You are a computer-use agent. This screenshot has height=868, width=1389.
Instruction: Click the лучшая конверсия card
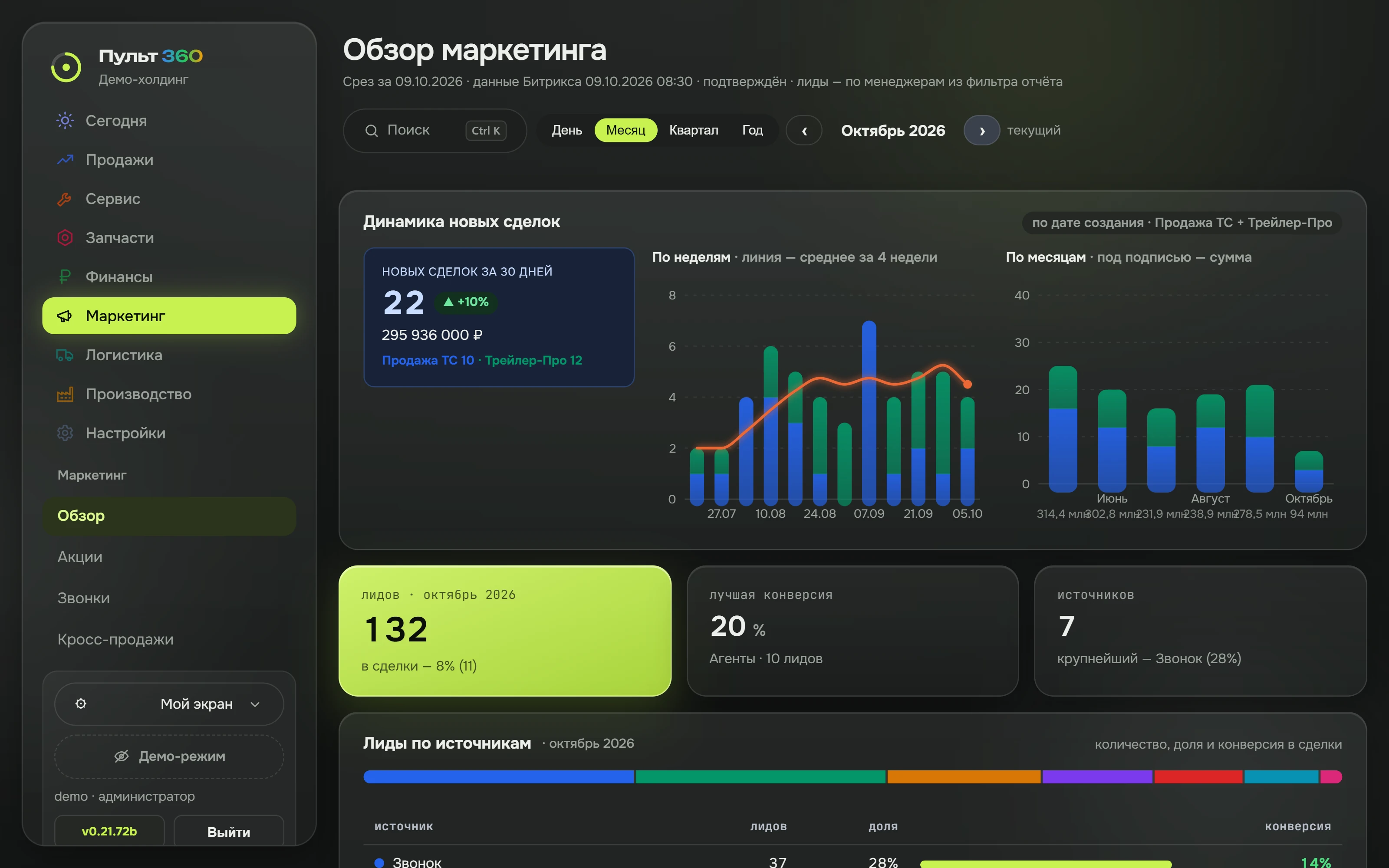853,631
